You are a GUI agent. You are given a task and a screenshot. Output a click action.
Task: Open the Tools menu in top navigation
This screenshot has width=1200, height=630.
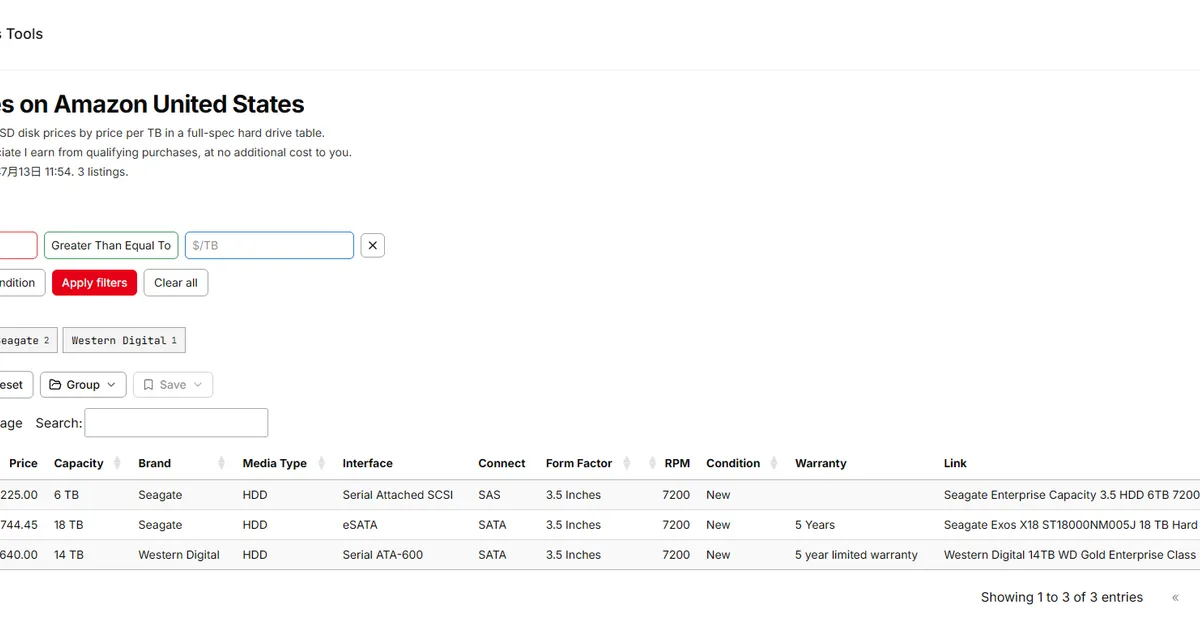pyautogui.click(x=24, y=34)
